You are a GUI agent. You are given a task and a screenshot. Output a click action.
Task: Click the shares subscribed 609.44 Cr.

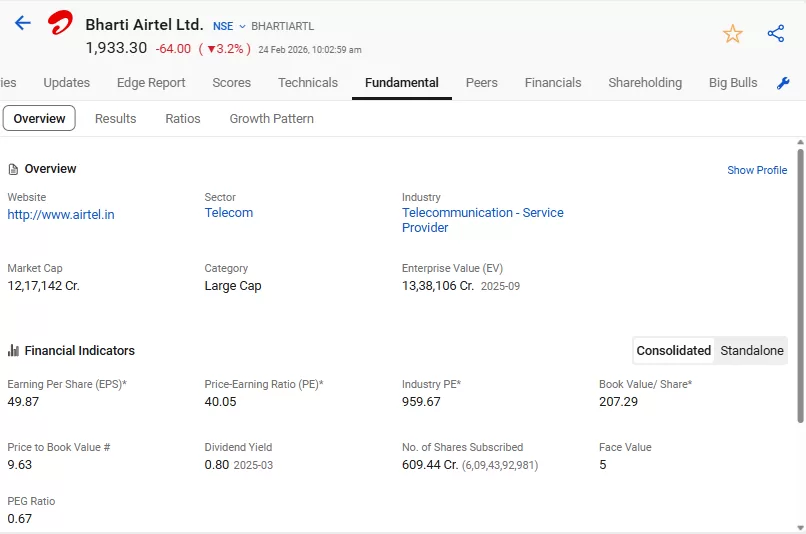430,465
